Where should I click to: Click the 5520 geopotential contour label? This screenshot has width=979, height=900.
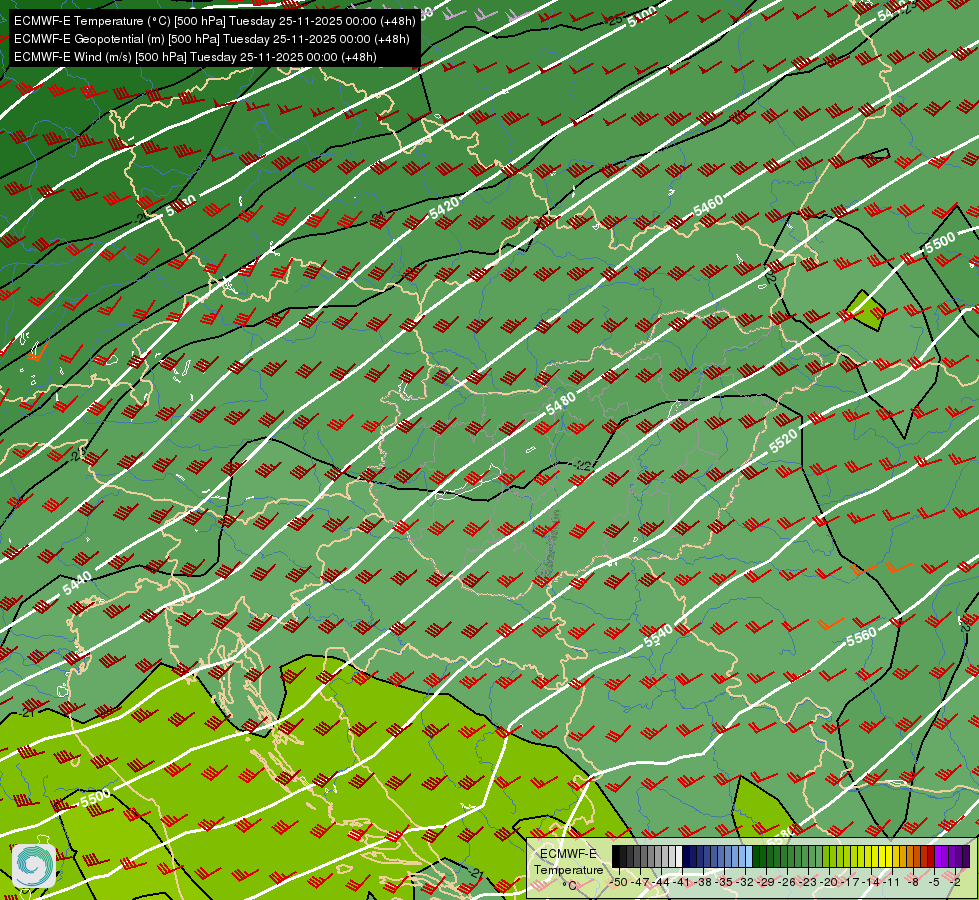(783, 440)
